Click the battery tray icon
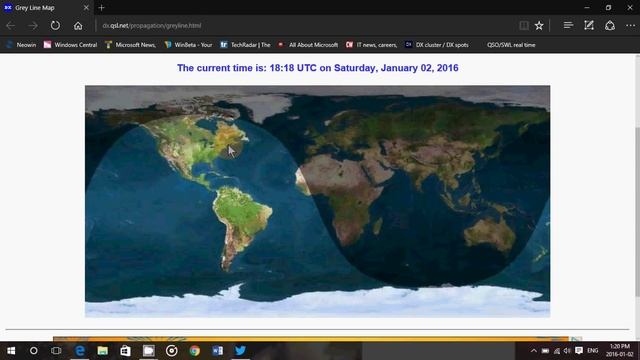Screen dimensions: 640x360 [x=545, y=351]
